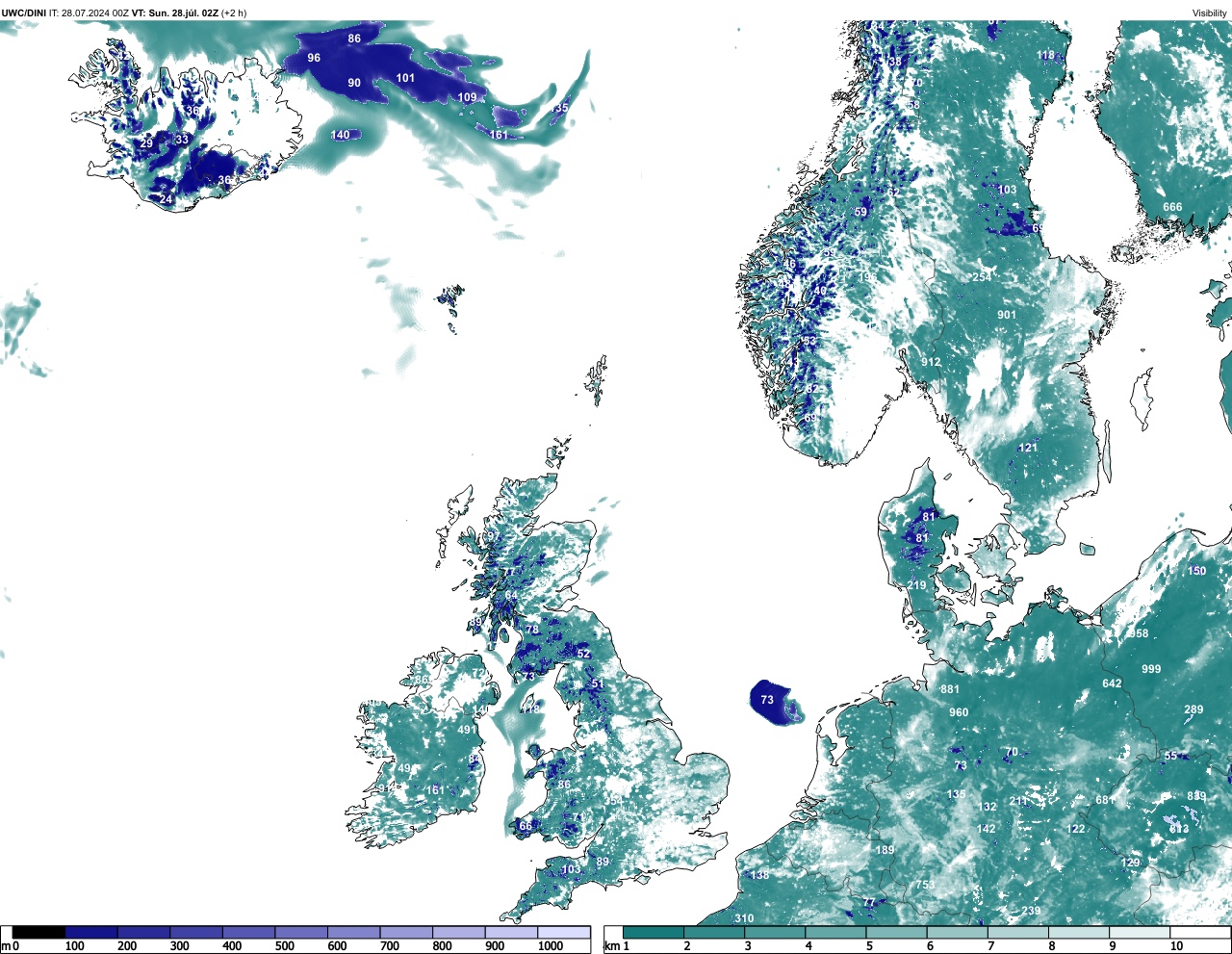This screenshot has width=1232, height=954.
Task: Click the '211' value over Germany
Action: 1018,801
